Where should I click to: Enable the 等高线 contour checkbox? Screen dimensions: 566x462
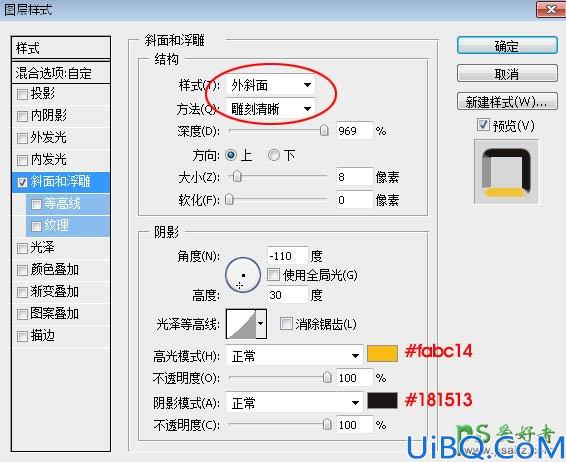(x=36, y=204)
